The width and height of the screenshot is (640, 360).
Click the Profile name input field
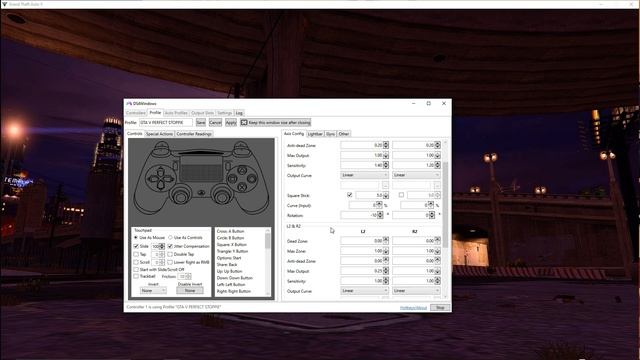coord(165,122)
